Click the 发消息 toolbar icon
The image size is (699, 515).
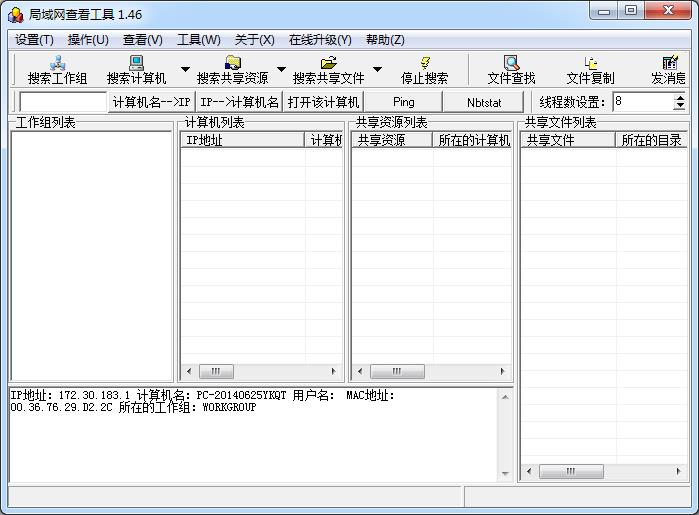click(670, 63)
